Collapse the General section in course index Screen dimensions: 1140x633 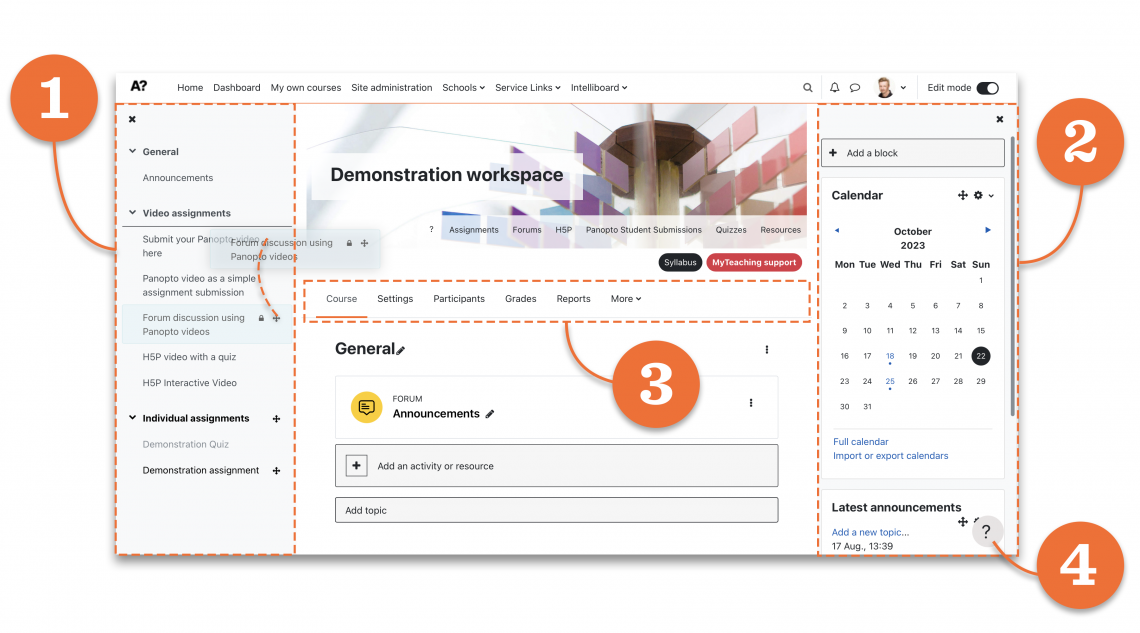click(x=132, y=152)
